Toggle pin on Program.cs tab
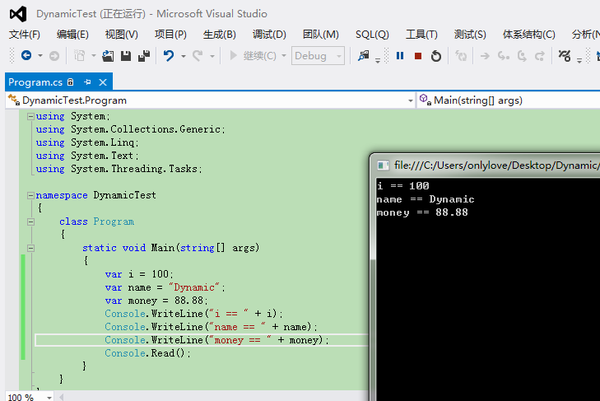This screenshot has width=600, height=401. [88, 82]
